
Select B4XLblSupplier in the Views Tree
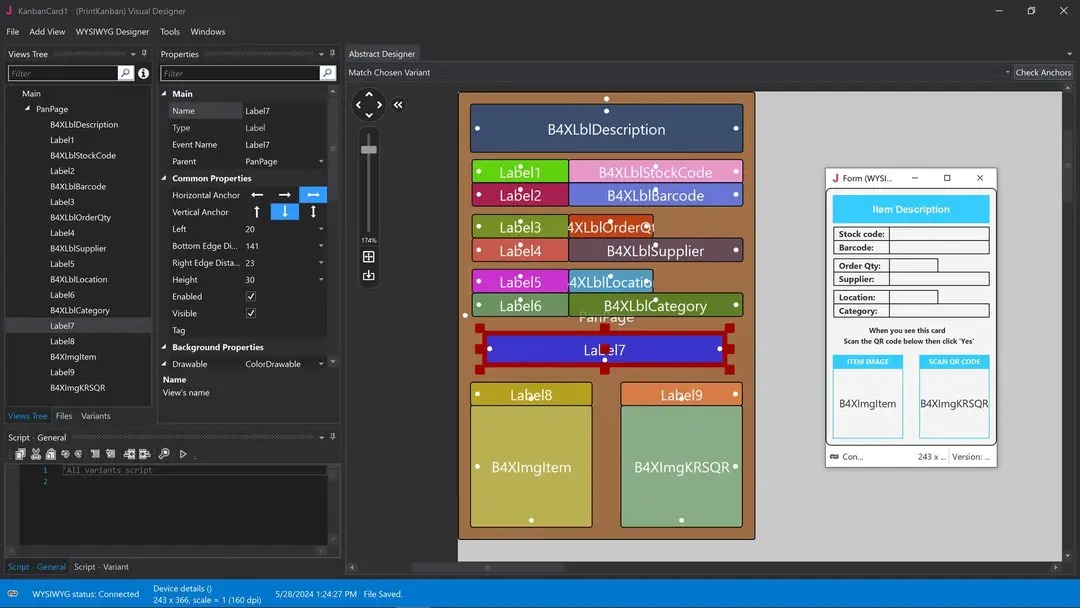point(78,248)
